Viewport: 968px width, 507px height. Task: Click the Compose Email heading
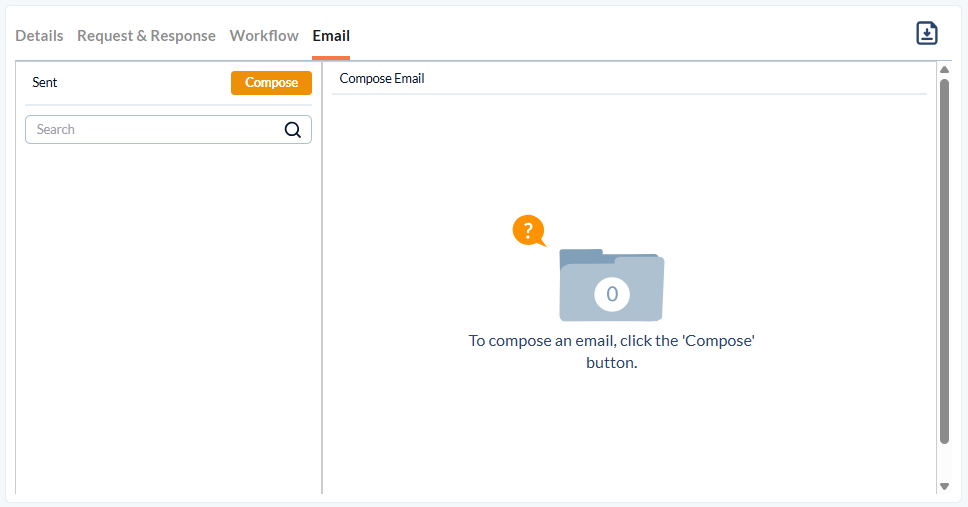(382, 78)
